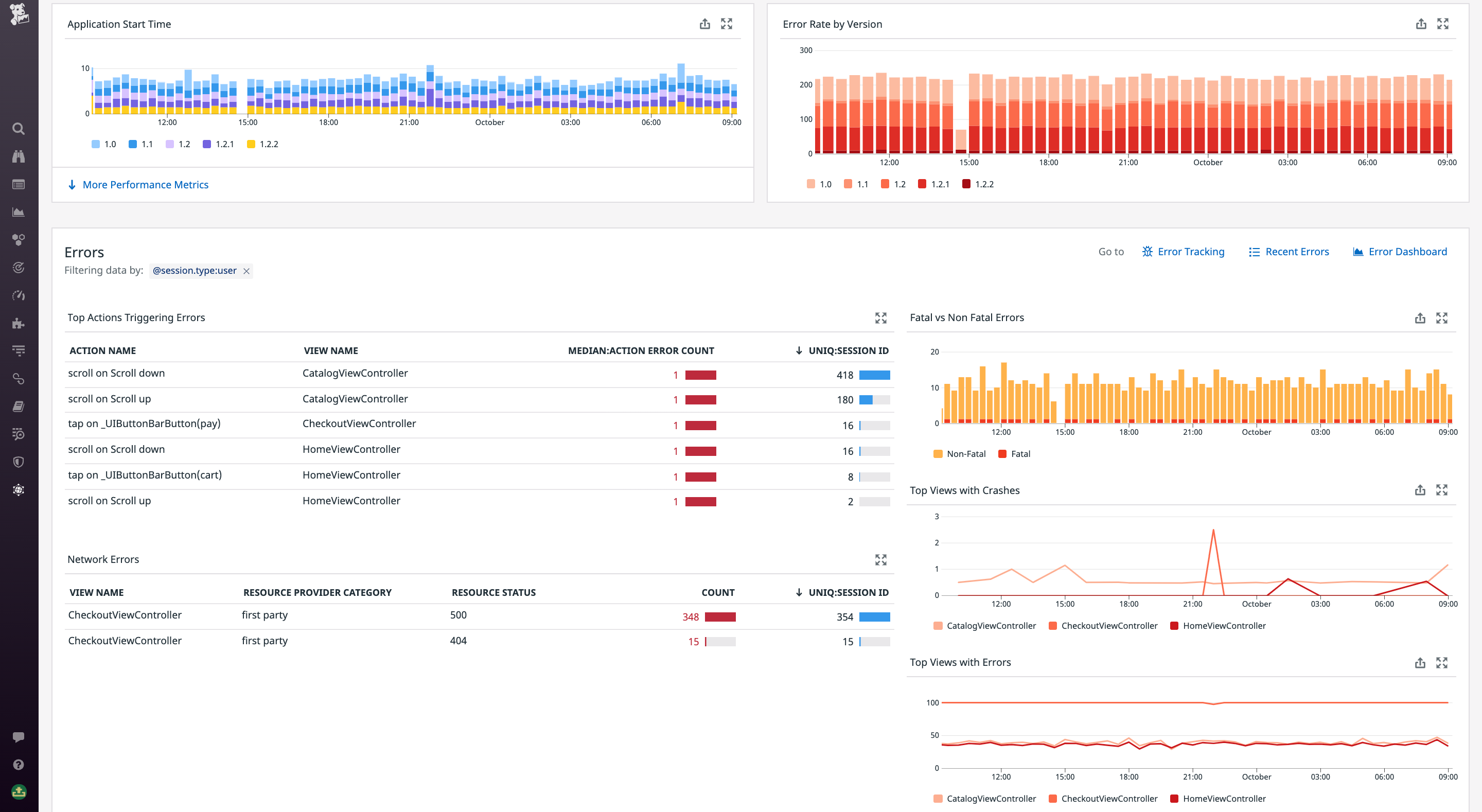Open Recent Errors
This screenshot has width=1482, height=812.
point(1297,252)
